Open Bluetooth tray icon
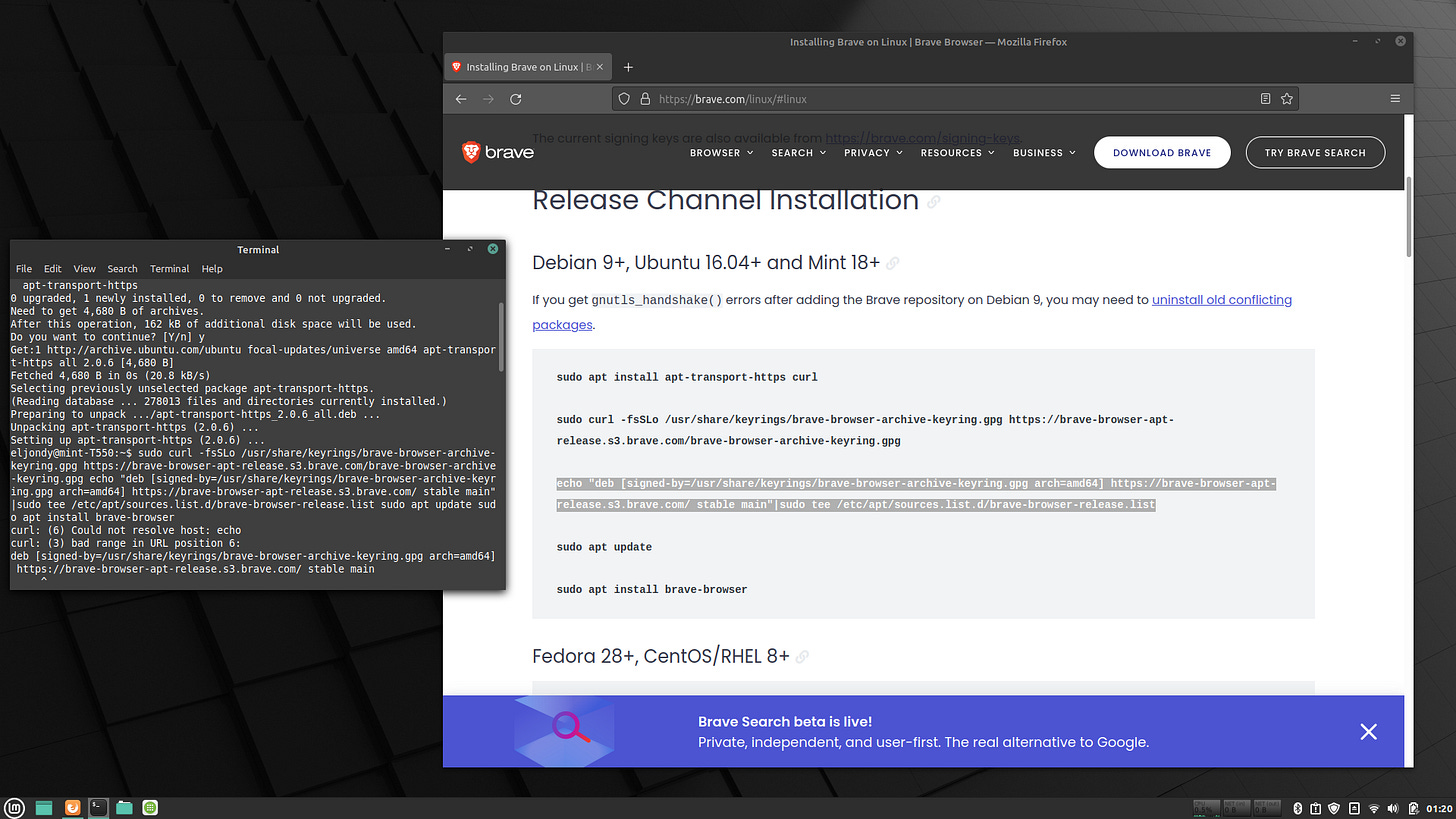 coord(1297,808)
